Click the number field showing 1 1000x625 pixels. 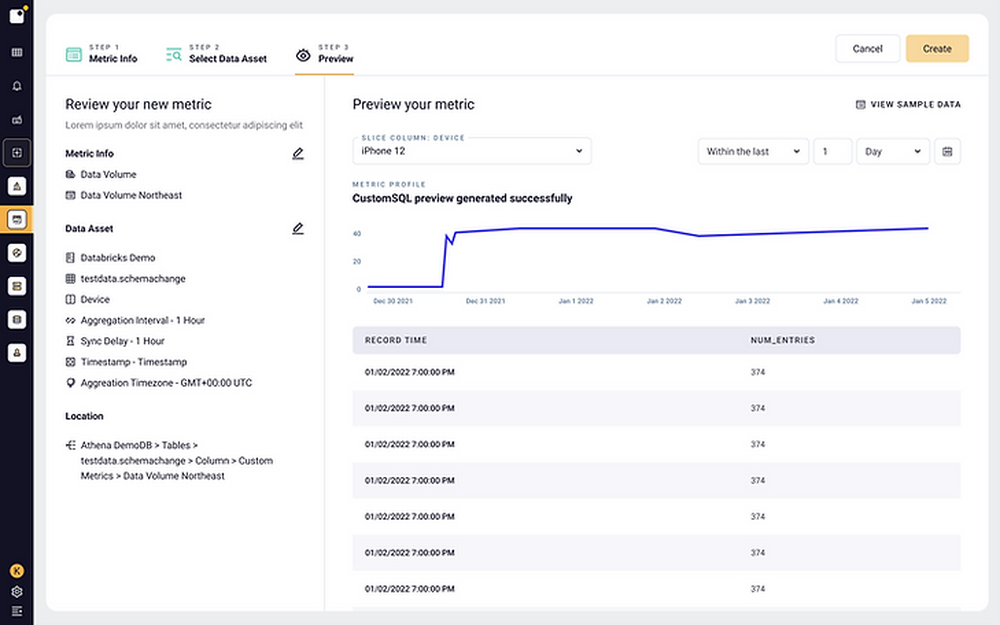tap(832, 152)
